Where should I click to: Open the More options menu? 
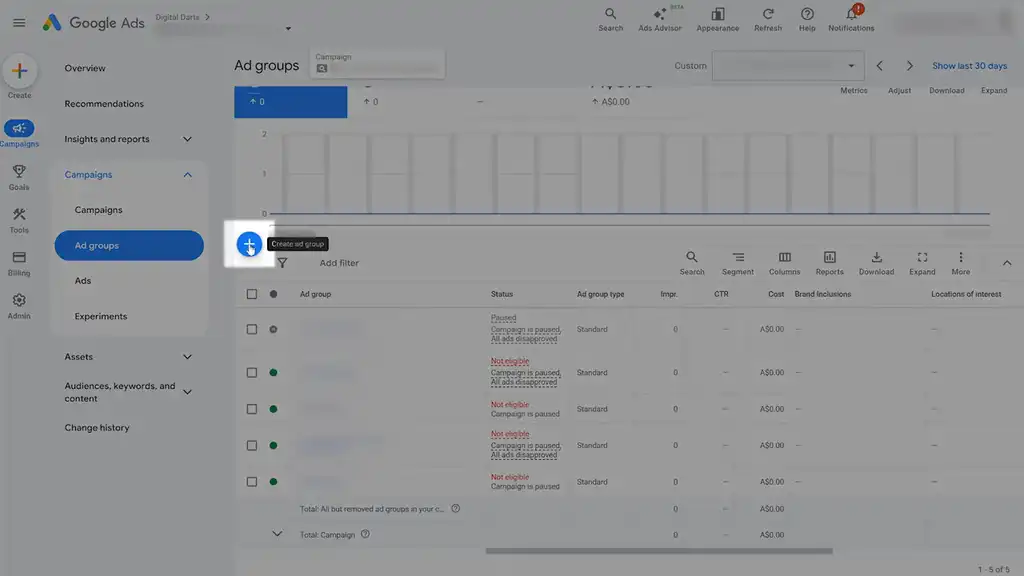pyautogui.click(x=961, y=263)
